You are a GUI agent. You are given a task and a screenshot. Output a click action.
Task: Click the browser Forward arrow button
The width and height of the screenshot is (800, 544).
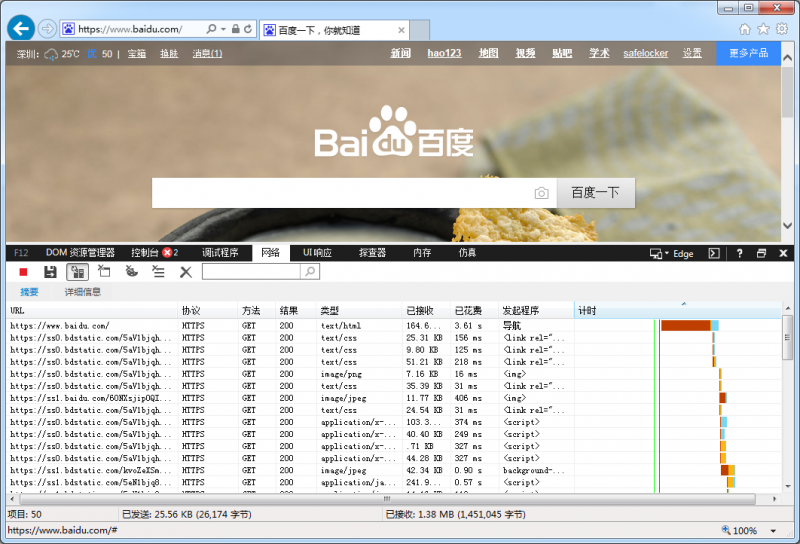47,29
